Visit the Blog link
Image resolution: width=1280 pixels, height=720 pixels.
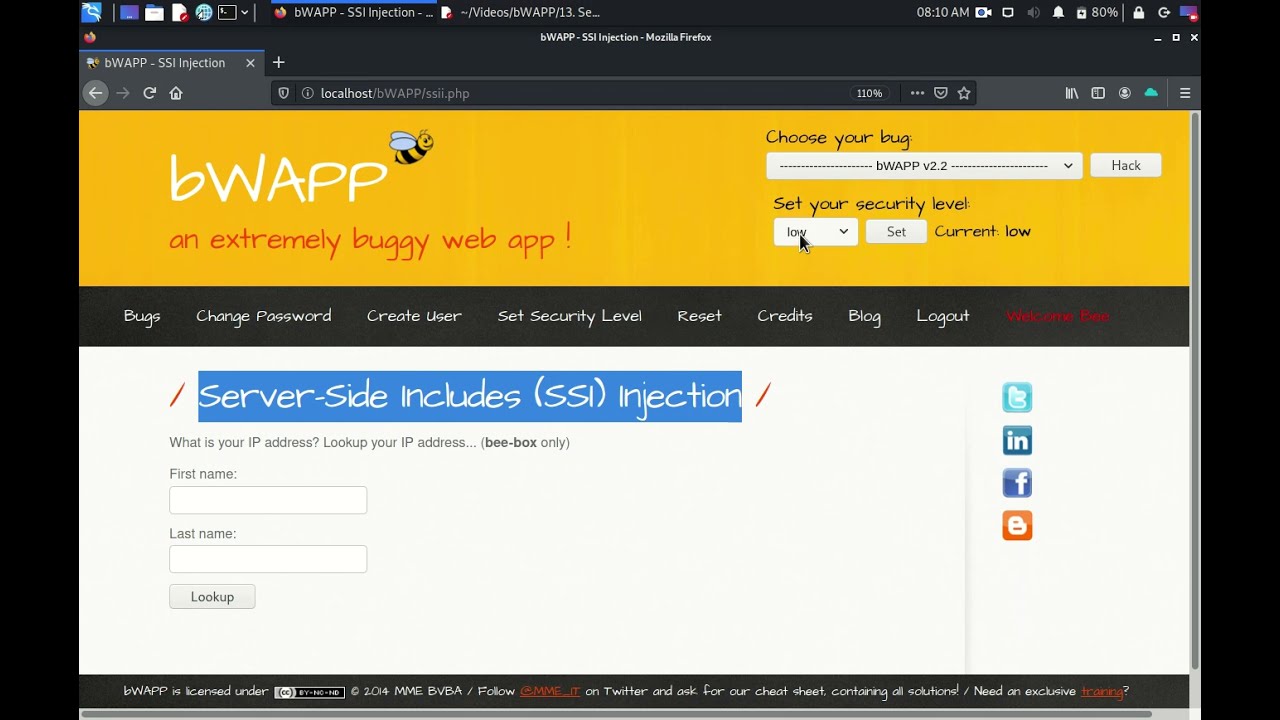coord(865,316)
